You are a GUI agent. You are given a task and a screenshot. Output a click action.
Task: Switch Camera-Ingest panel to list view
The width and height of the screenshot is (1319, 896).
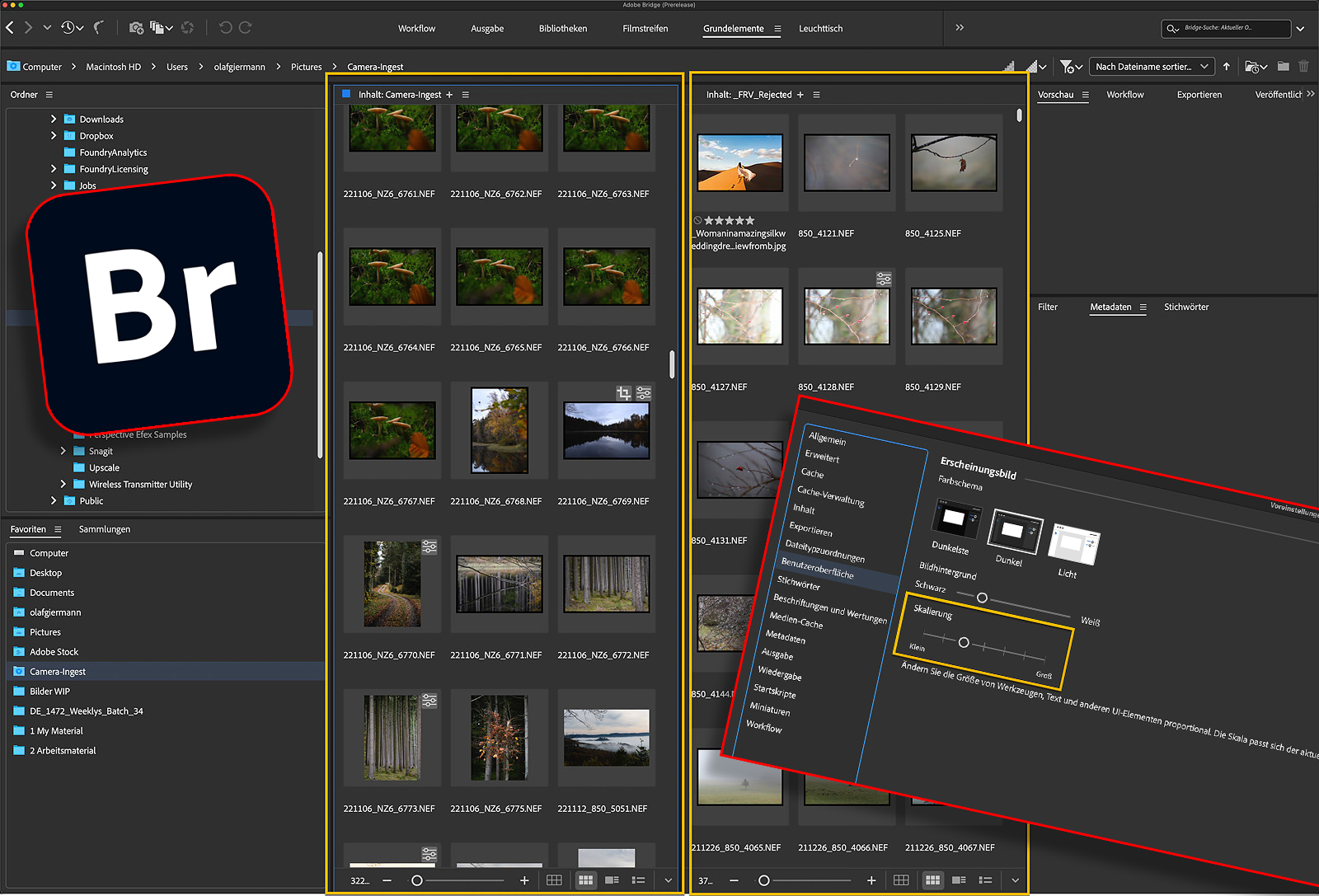tap(638, 880)
